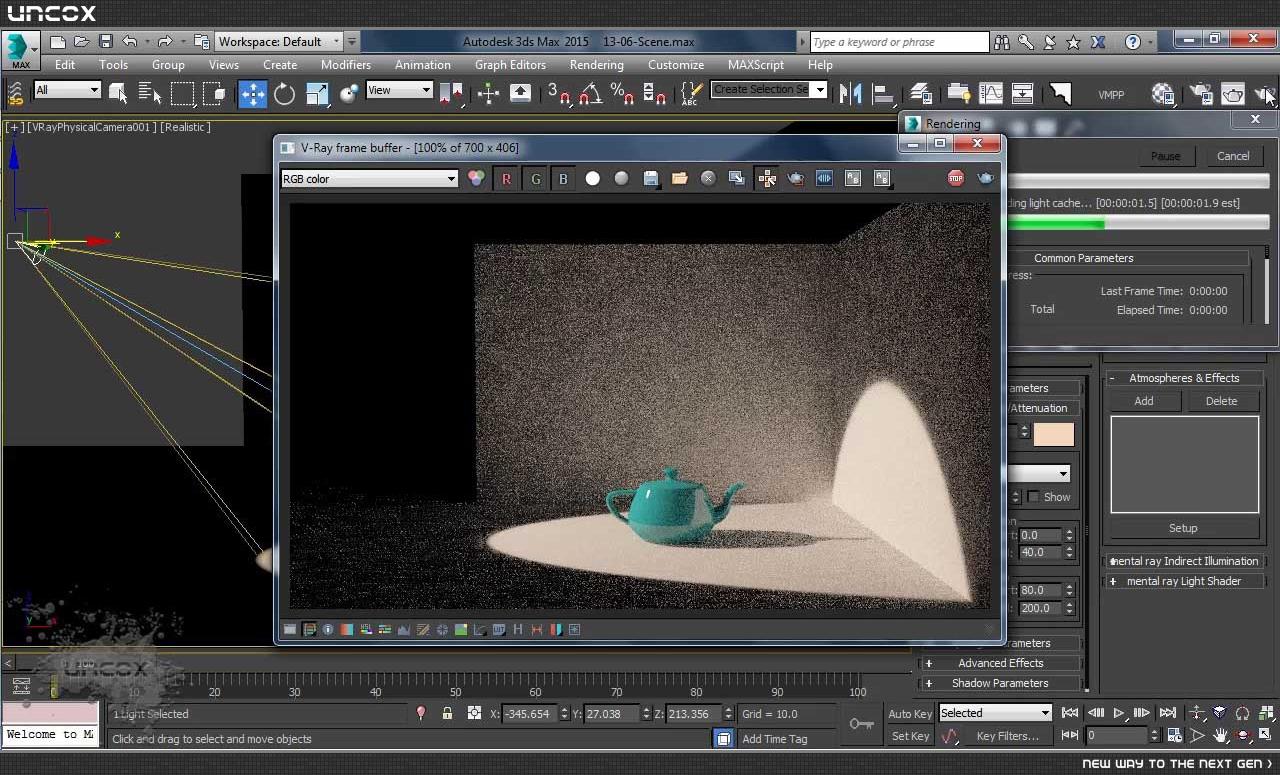Image resolution: width=1280 pixels, height=775 pixels.
Task: Expand the mental ray Light Shader rollout
Action: (x=1184, y=581)
